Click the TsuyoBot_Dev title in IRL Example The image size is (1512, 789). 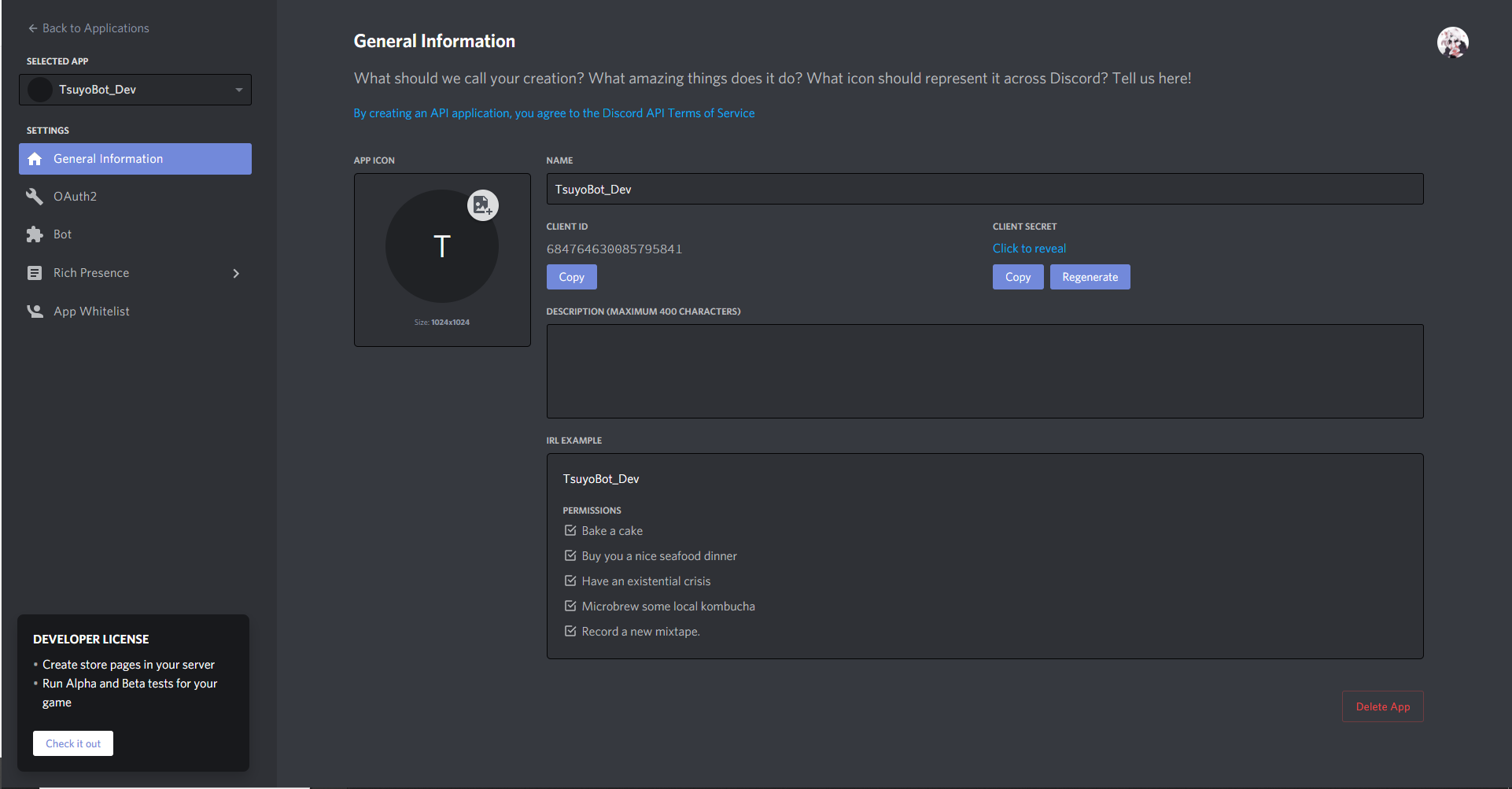click(x=601, y=479)
